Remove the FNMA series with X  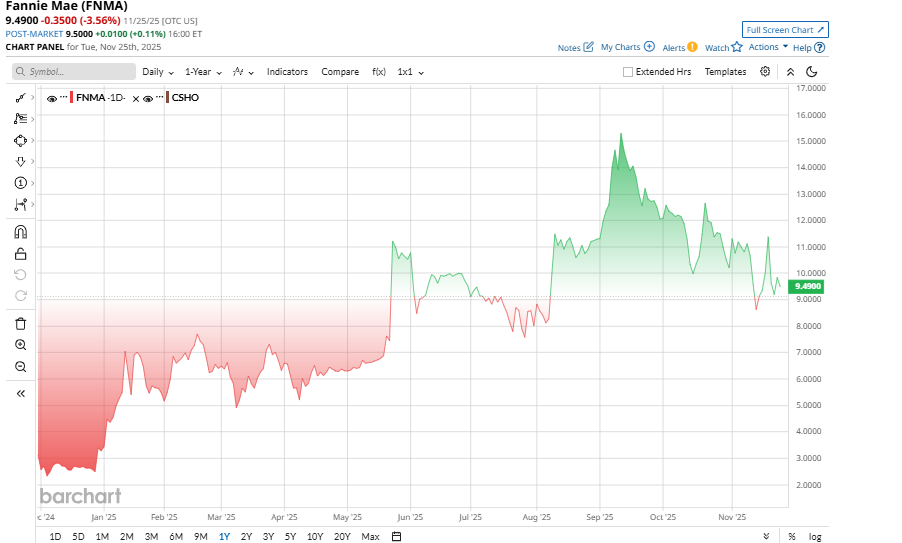(136, 99)
